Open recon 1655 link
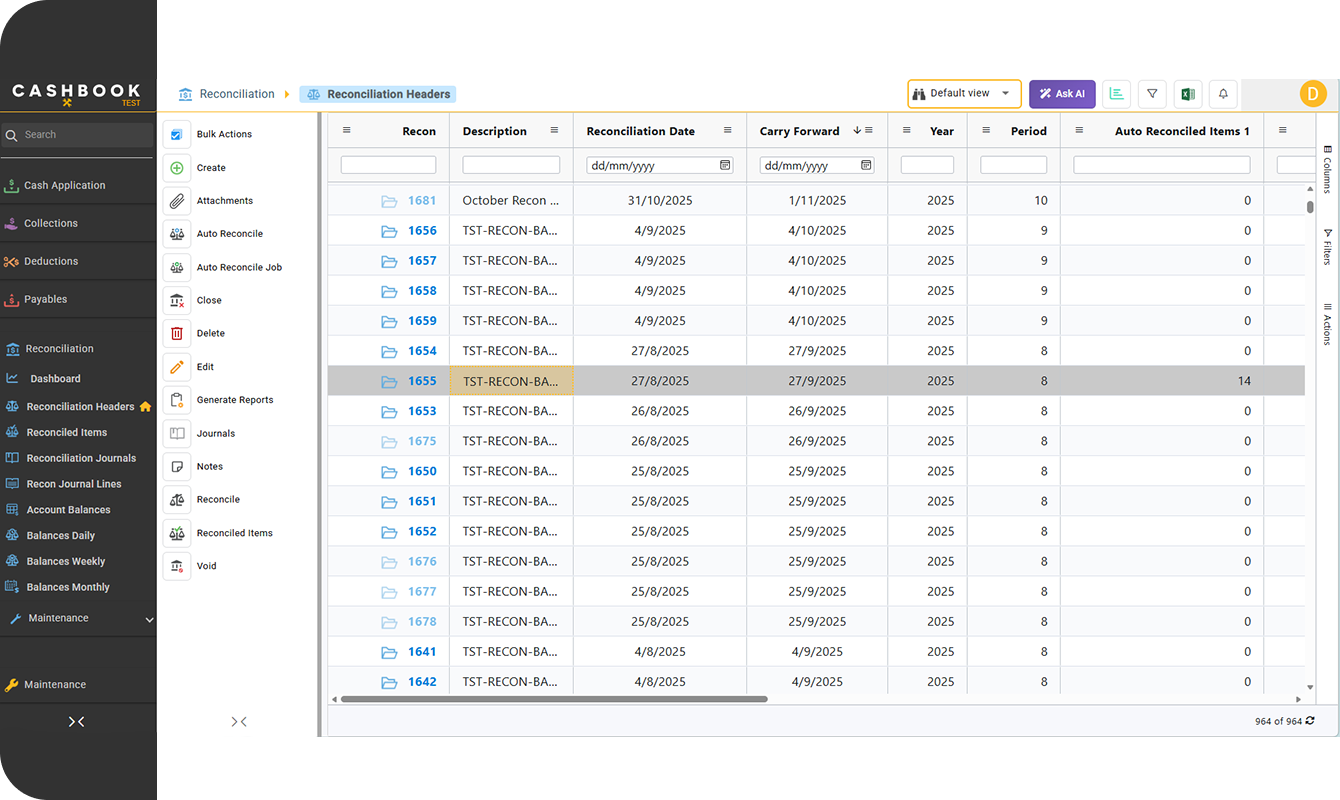This screenshot has height=800, width=1340. 422,381
